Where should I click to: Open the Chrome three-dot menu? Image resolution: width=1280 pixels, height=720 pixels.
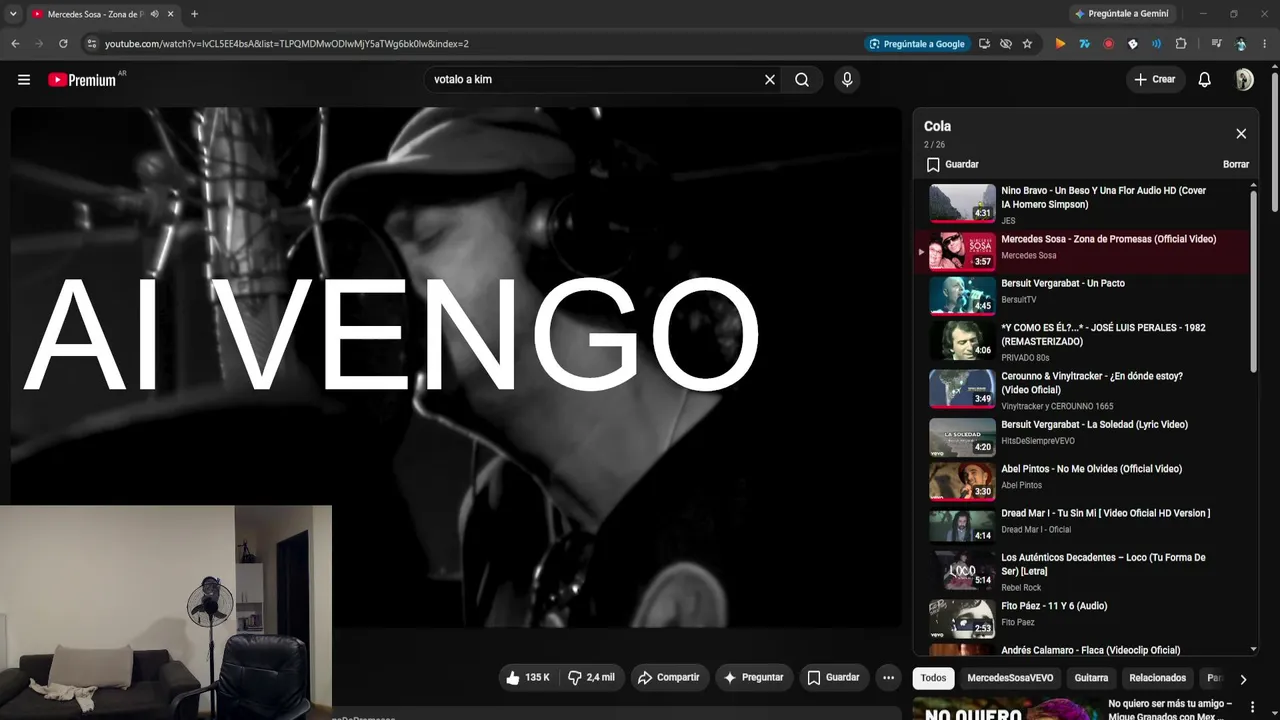coord(1265,44)
